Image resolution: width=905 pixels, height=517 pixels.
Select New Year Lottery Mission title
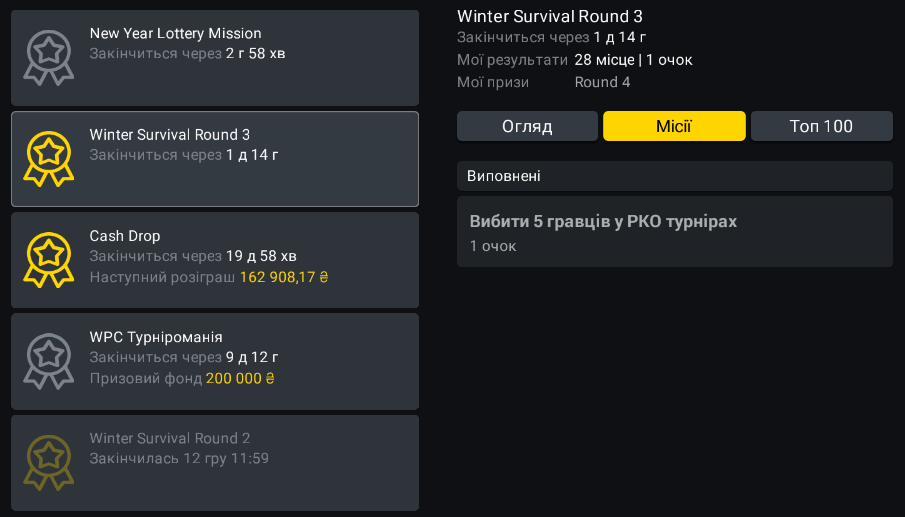point(175,34)
